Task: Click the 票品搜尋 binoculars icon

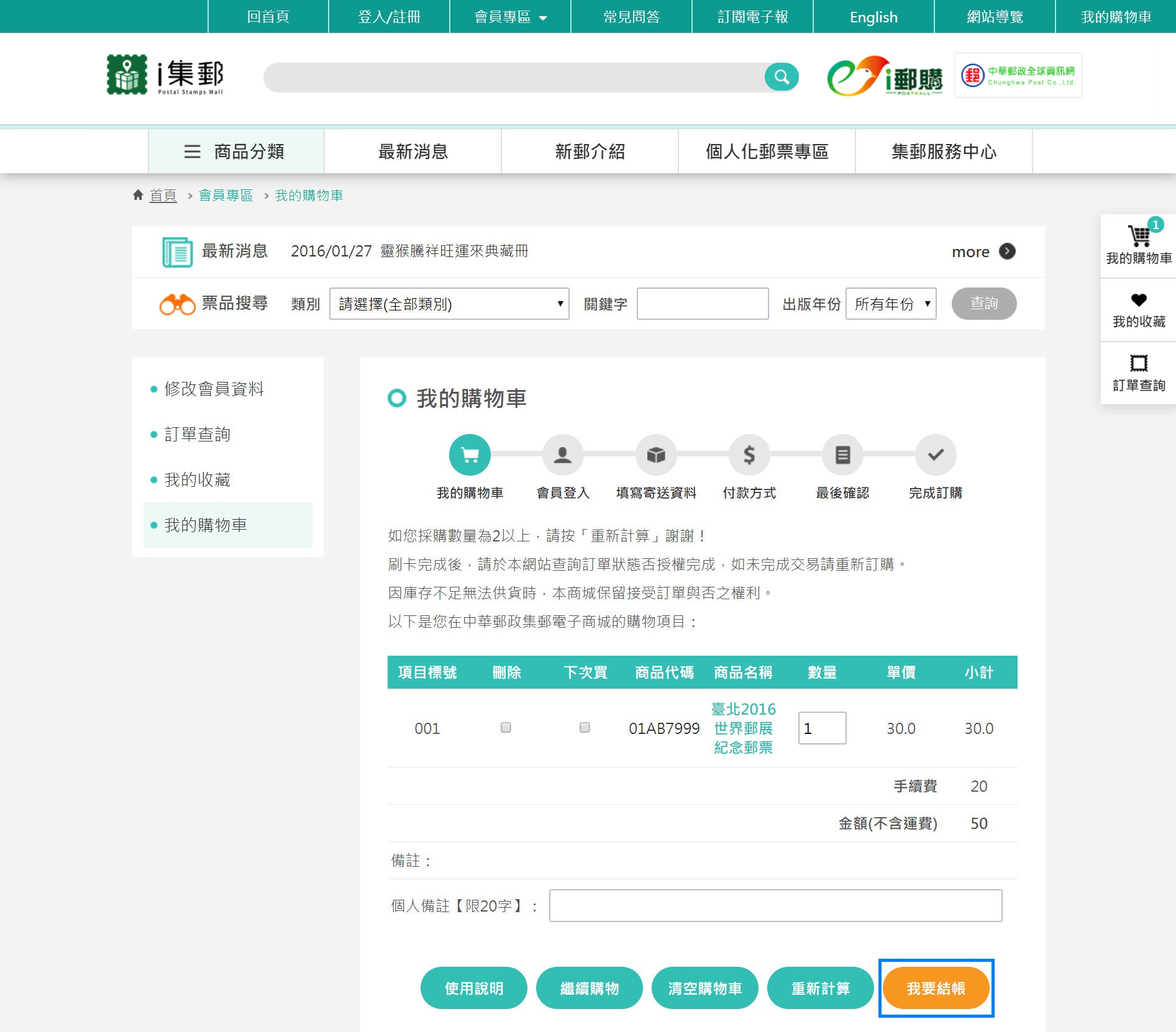Action: pos(178,304)
